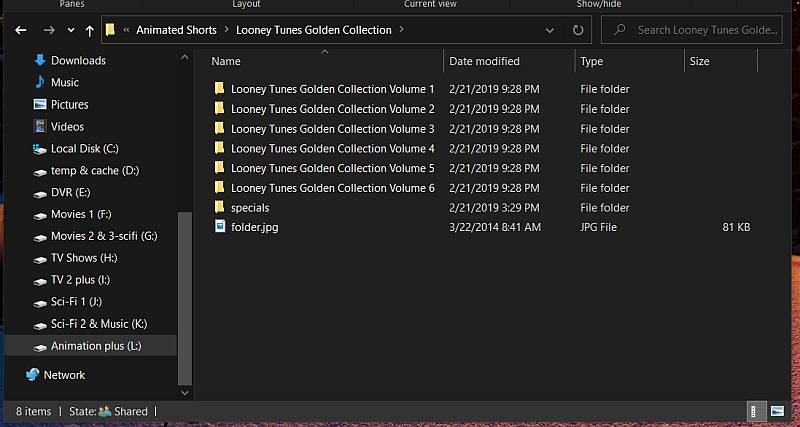Select Looney Tunes Golden Collection Volume 3
Screen dimensions: 800x427
[332, 129]
